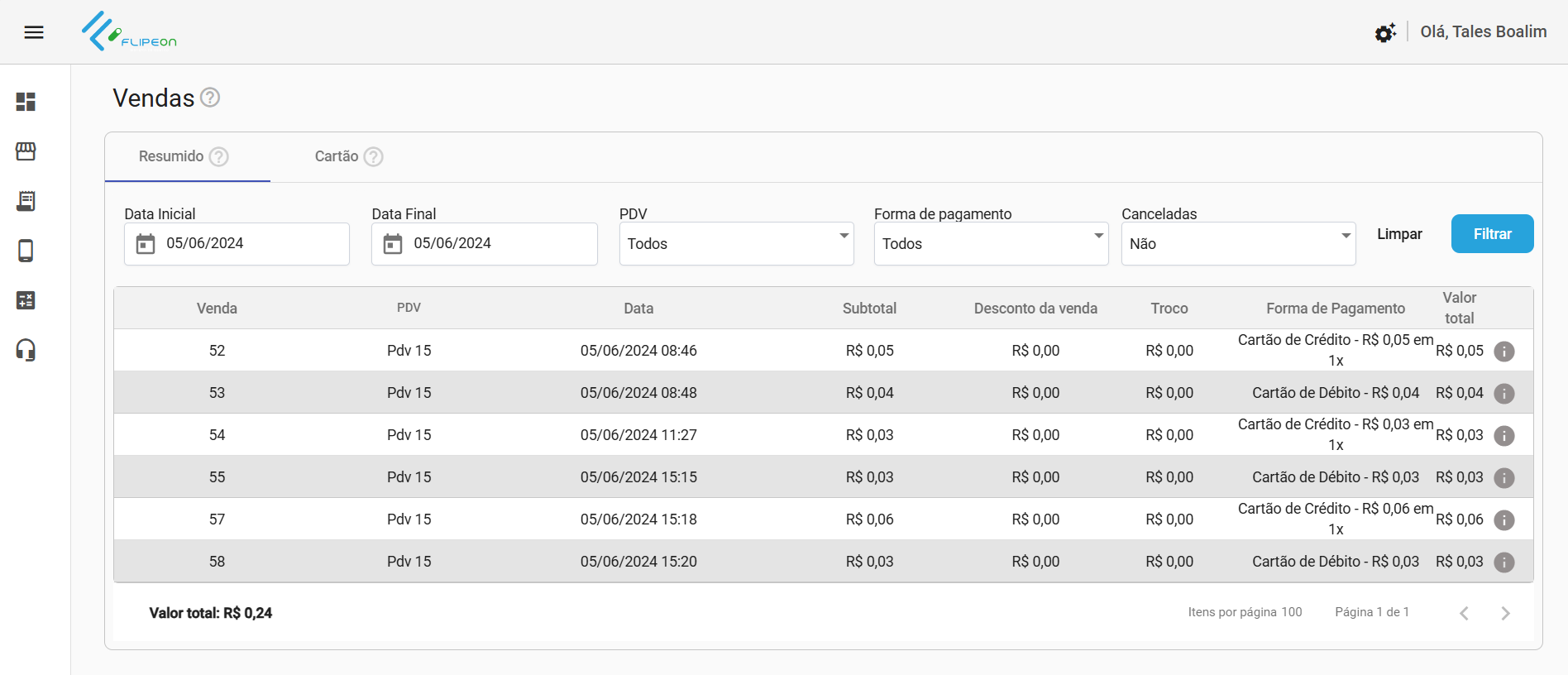
Task: Show info for sale 58
Action: 1504,562
